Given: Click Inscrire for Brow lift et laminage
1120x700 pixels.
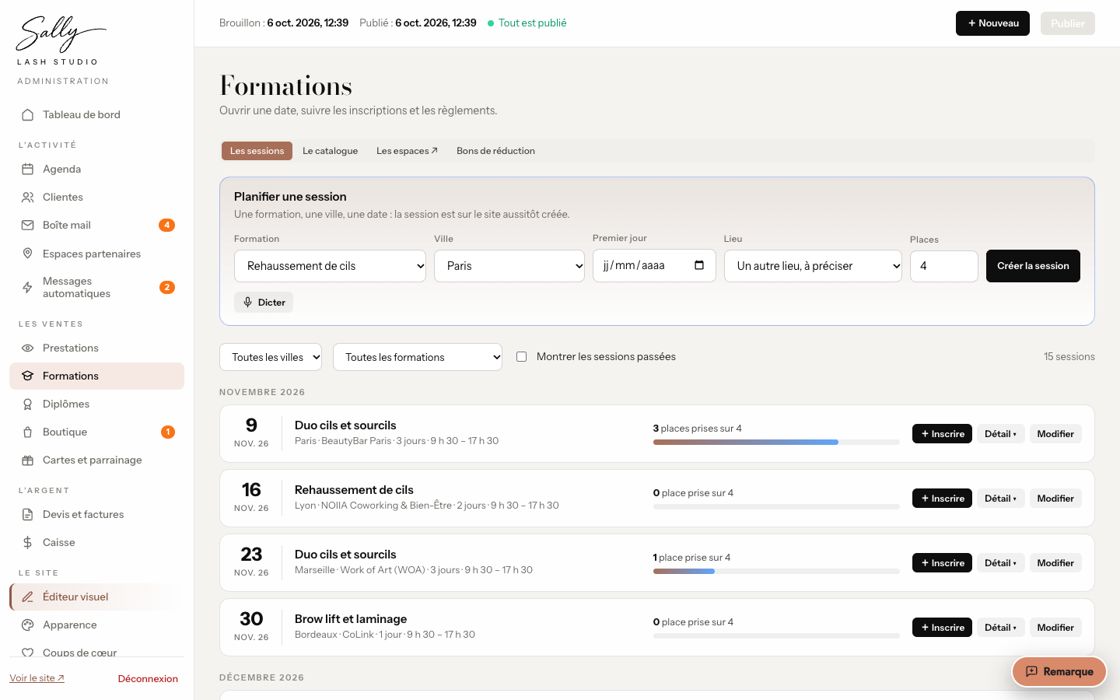Looking at the screenshot, I should [x=942, y=627].
